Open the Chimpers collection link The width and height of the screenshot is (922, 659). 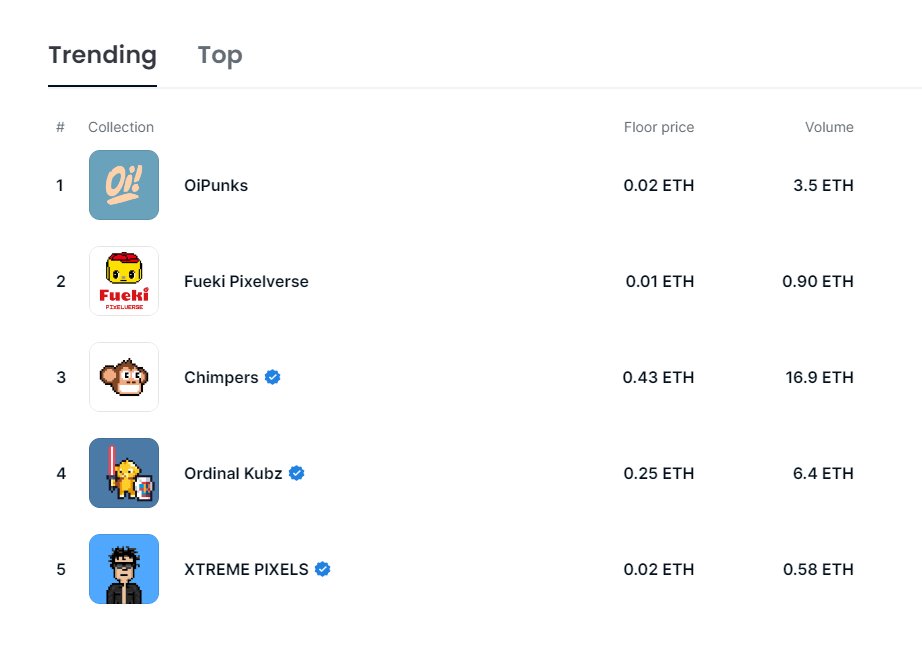pyautogui.click(x=221, y=377)
